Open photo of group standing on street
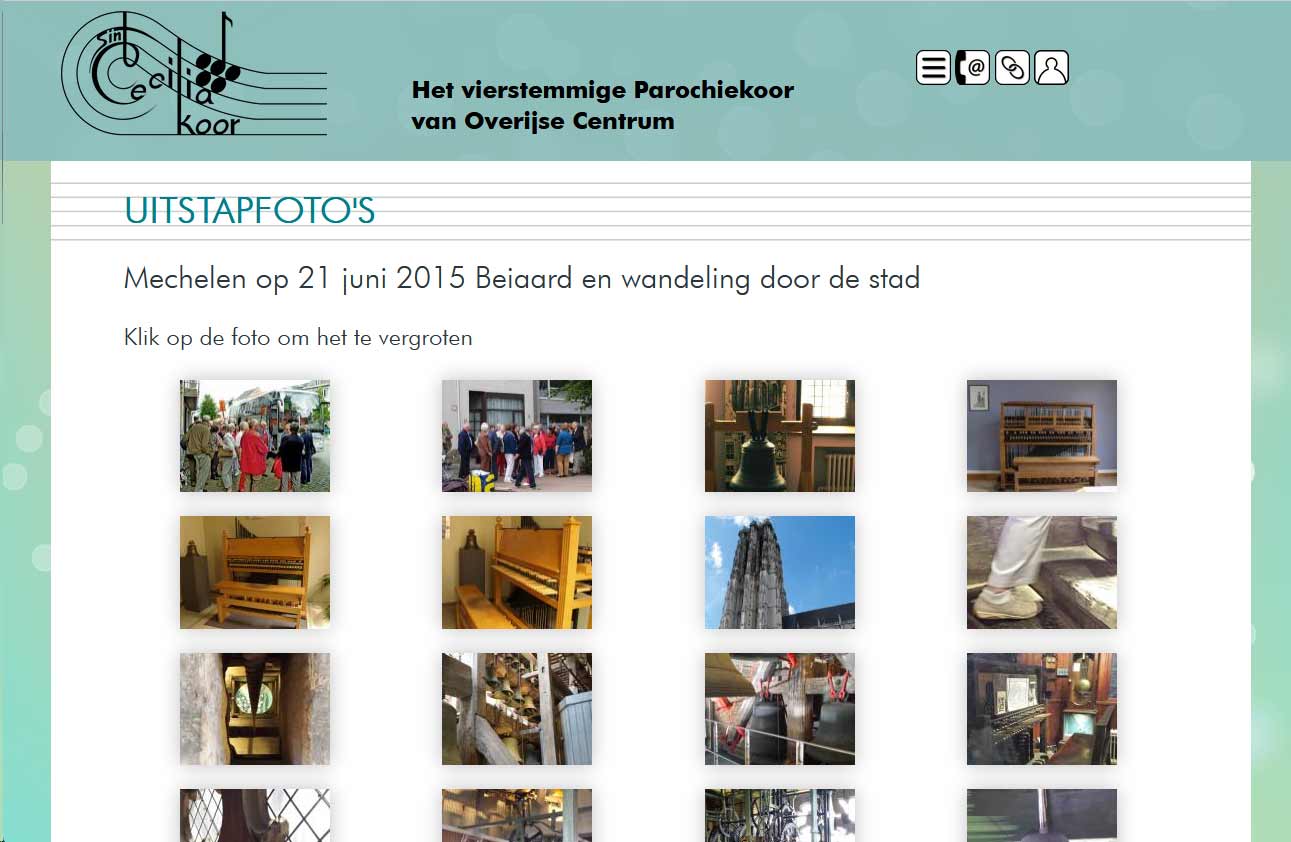The width and height of the screenshot is (1291, 842). point(517,436)
